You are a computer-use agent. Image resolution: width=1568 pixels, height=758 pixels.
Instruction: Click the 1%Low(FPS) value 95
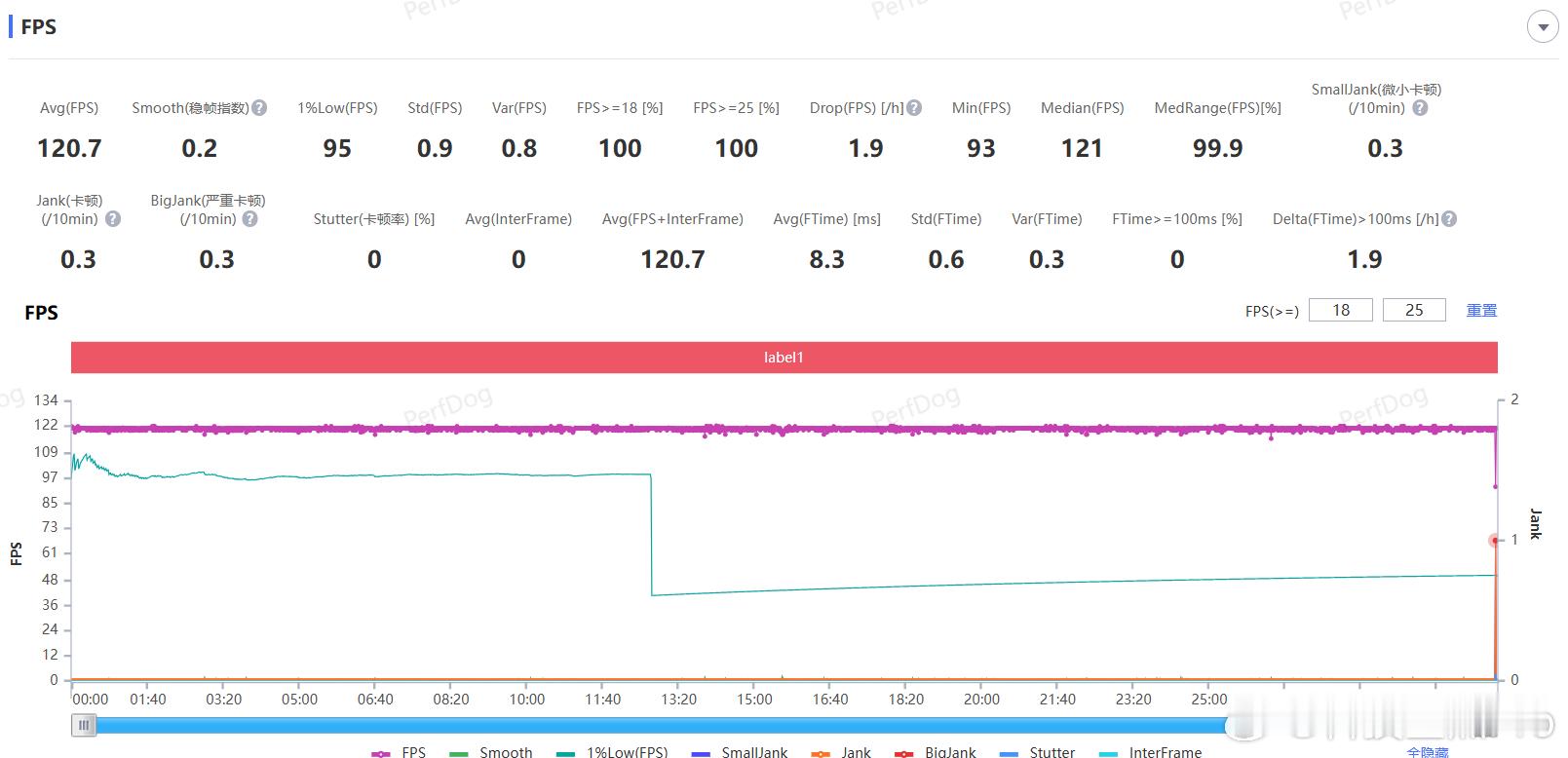pos(337,148)
